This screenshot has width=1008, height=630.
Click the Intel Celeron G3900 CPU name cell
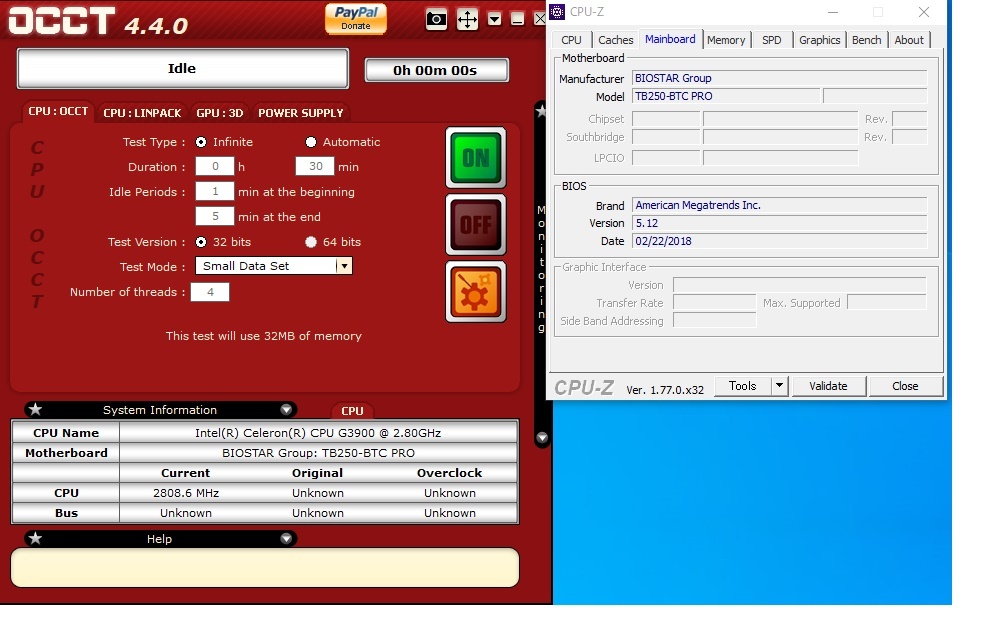point(318,433)
